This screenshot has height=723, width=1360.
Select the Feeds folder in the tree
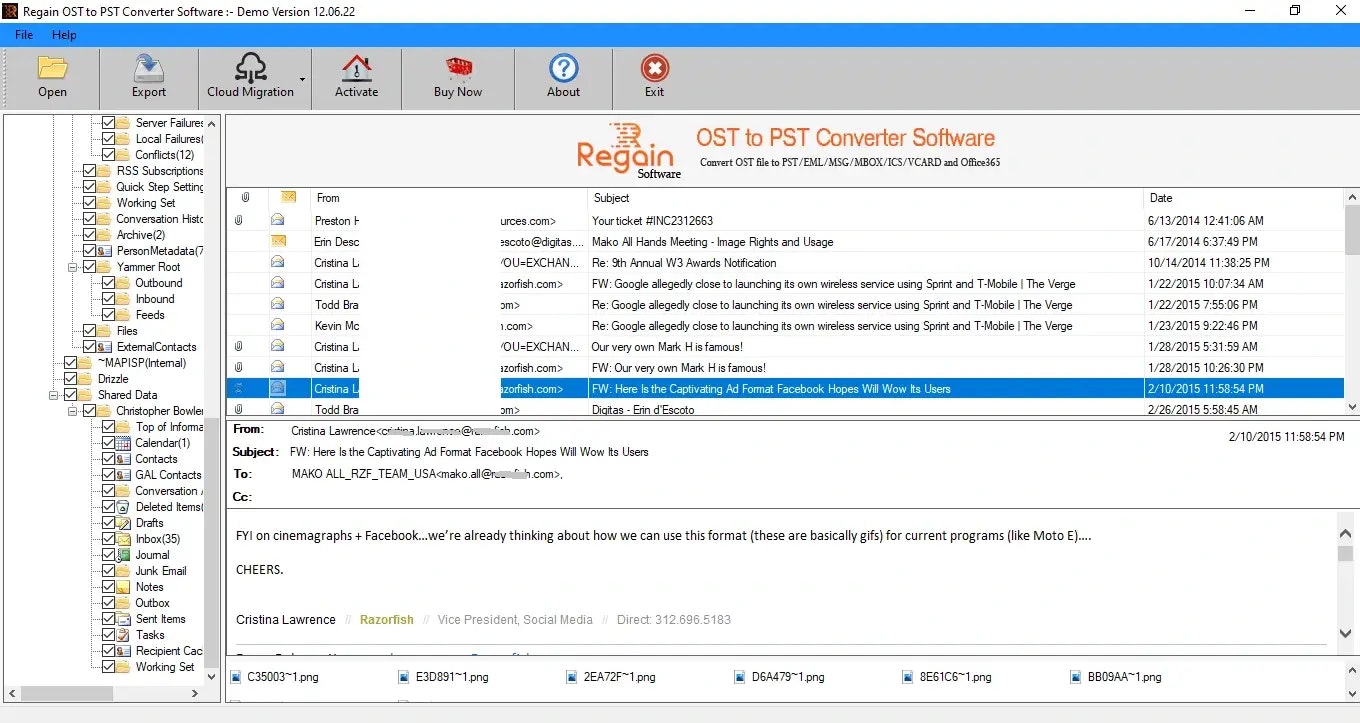coord(150,315)
